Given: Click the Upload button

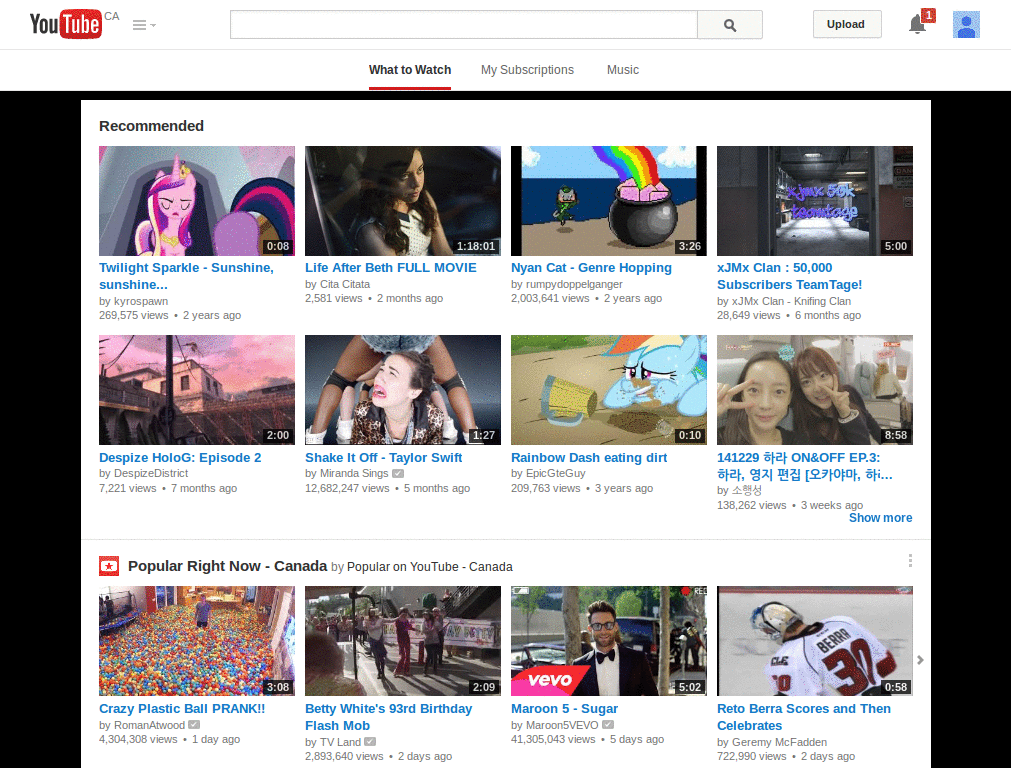Looking at the screenshot, I should point(846,24).
